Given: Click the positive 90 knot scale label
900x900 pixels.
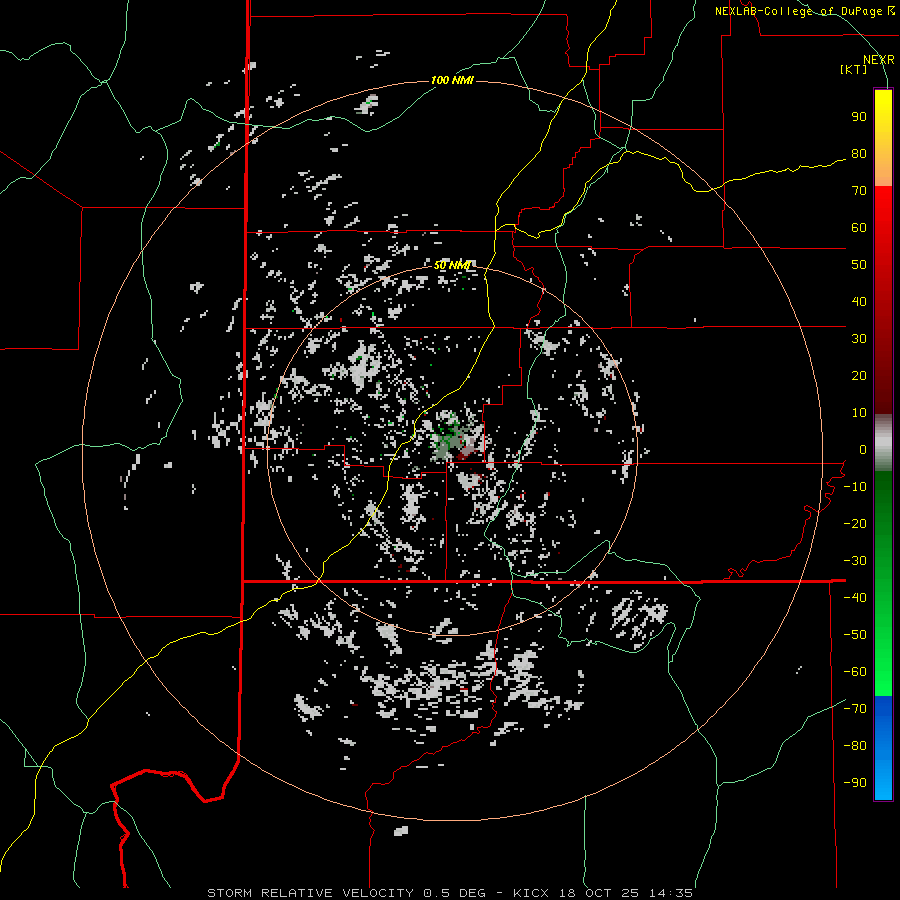Looking at the screenshot, I should pos(859,117).
